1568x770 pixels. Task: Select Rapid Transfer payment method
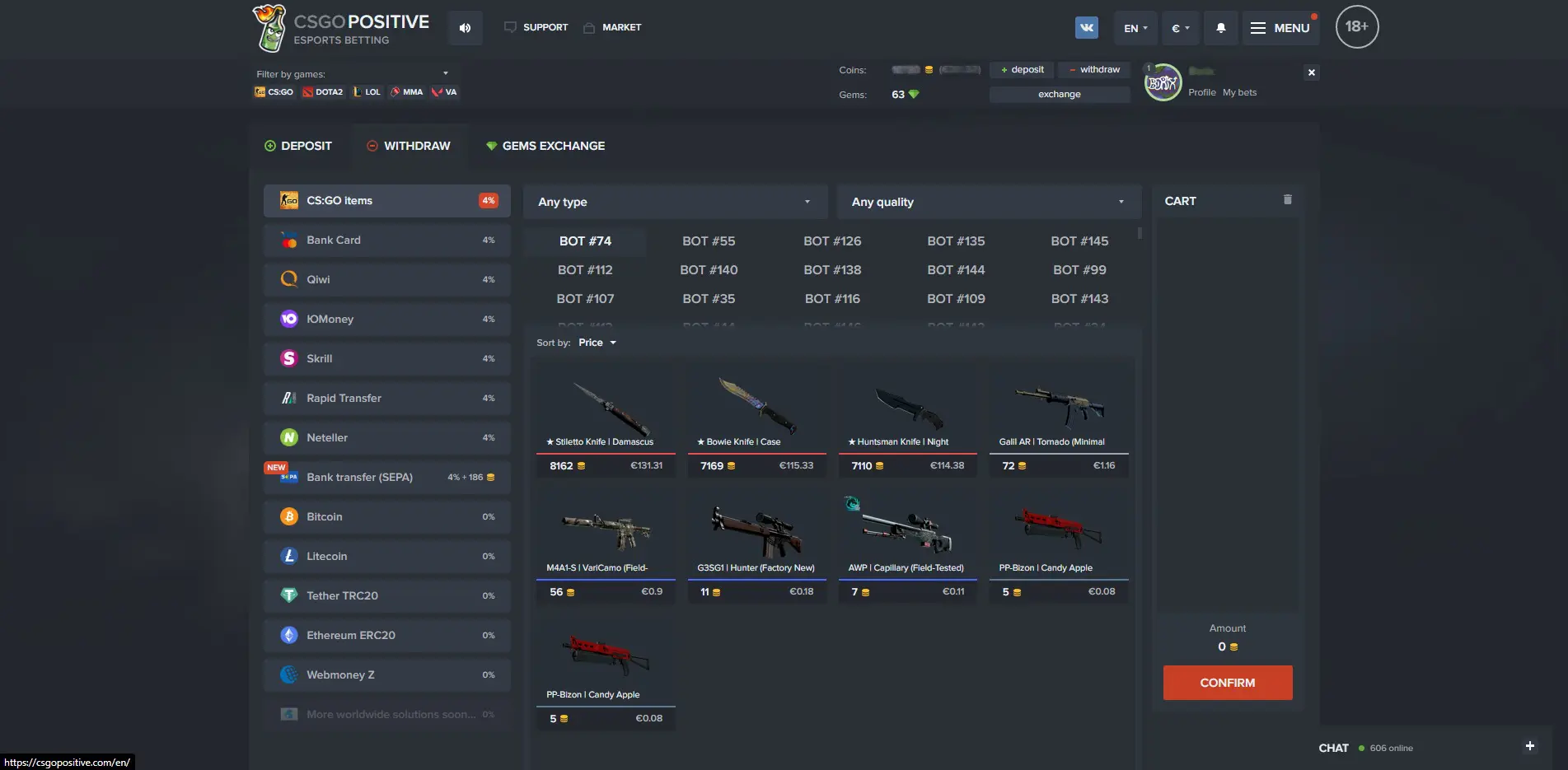coord(387,399)
